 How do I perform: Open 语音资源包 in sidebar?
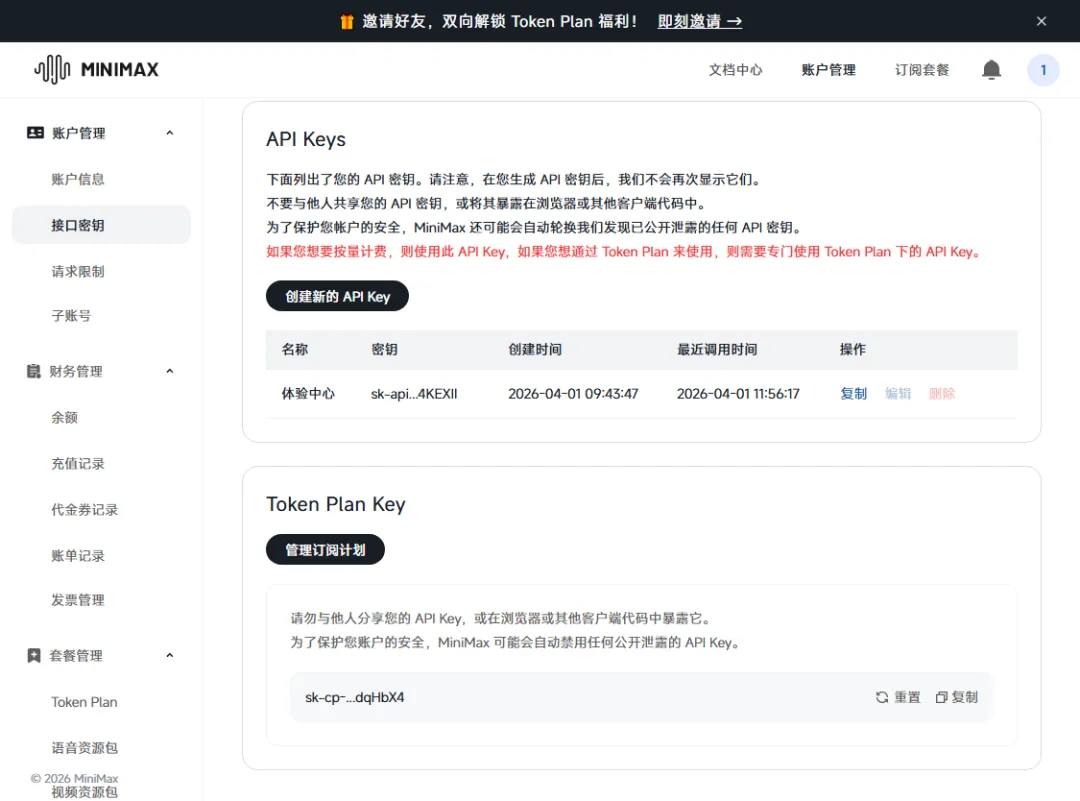coord(85,748)
